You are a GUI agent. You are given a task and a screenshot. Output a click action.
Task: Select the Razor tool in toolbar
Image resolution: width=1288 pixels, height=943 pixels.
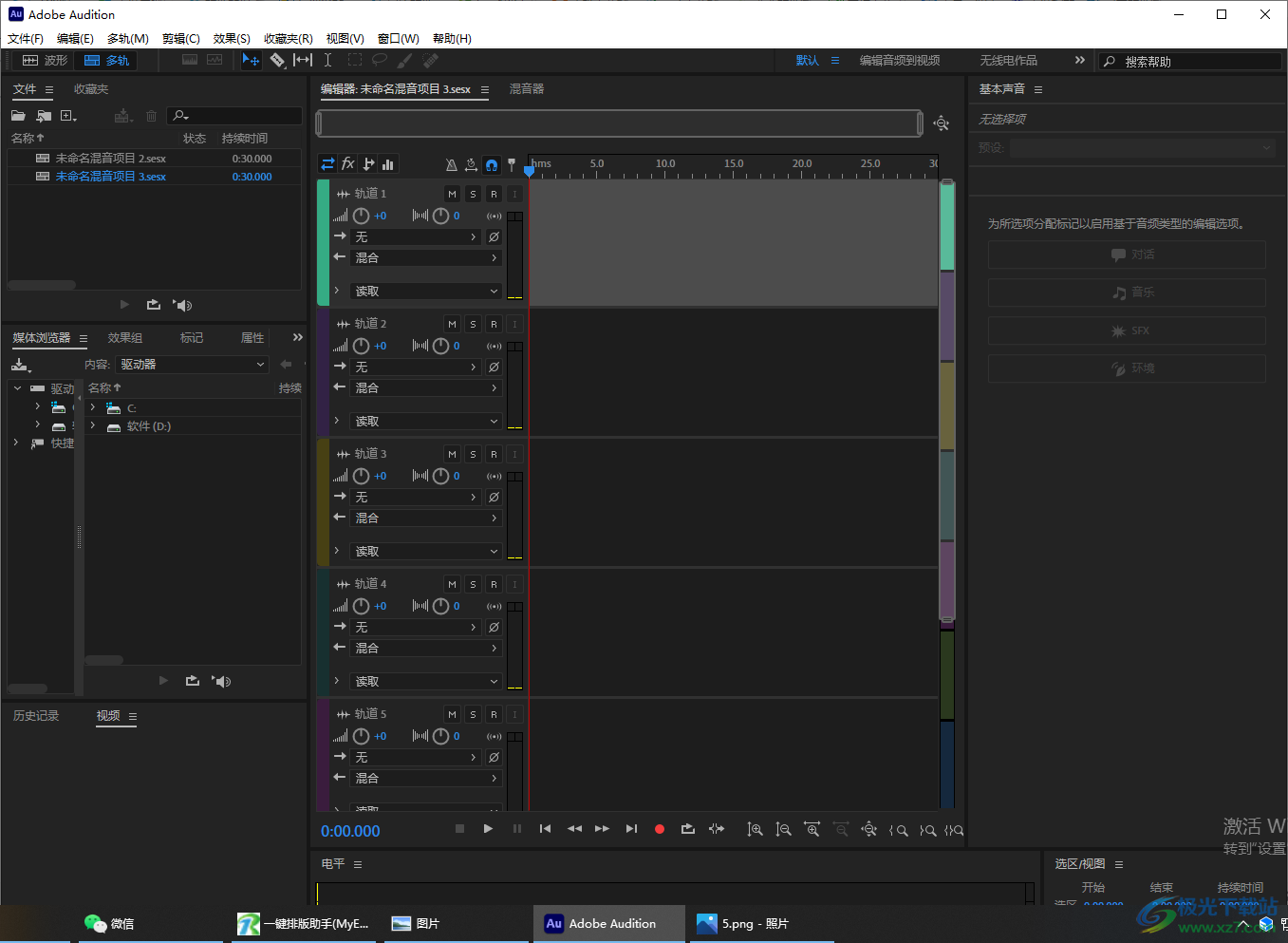coord(277,60)
